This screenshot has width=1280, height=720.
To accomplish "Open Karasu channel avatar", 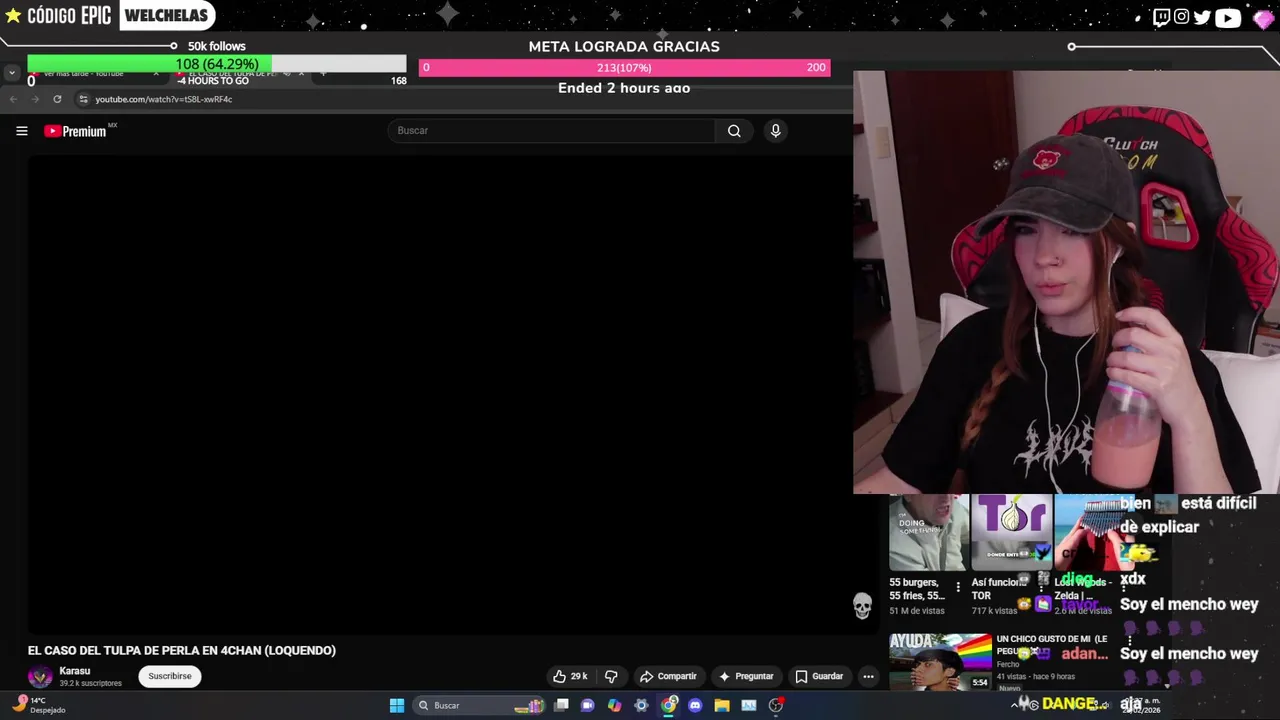I will tap(40, 676).
